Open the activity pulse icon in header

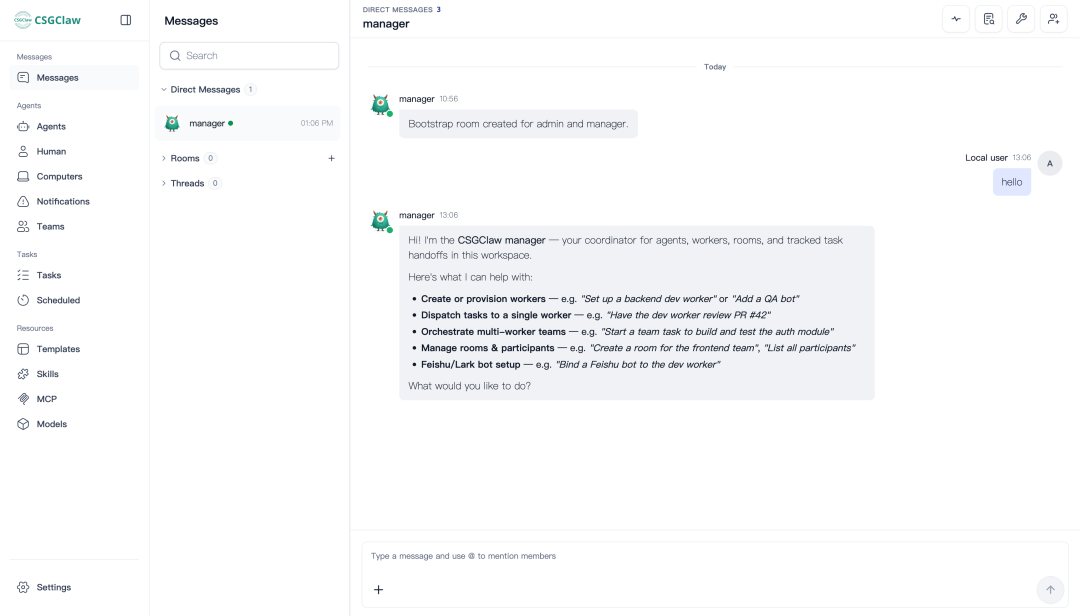pos(956,19)
